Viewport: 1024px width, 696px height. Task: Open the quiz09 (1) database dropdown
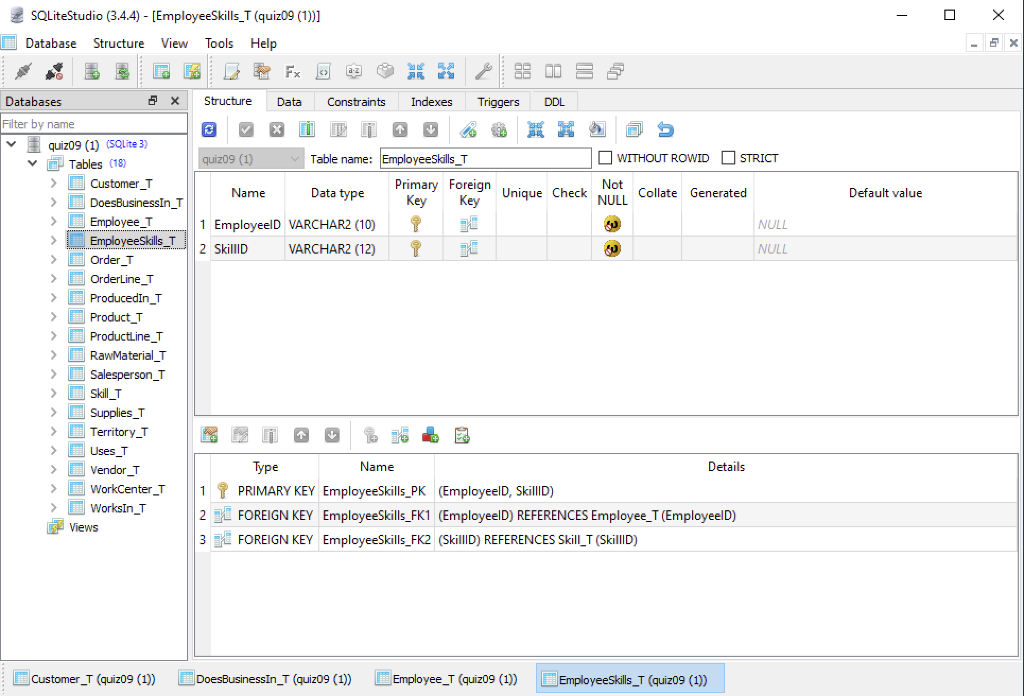point(251,159)
